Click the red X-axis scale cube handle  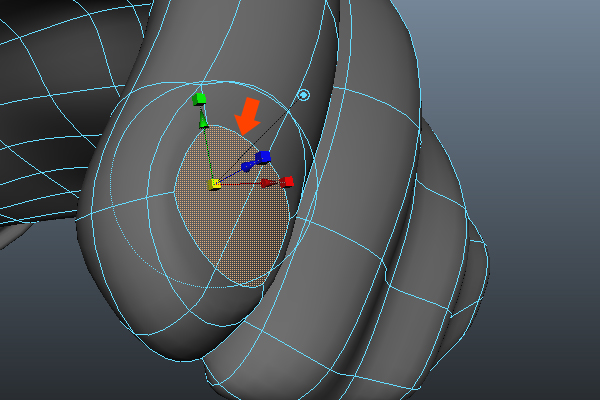tap(287, 182)
